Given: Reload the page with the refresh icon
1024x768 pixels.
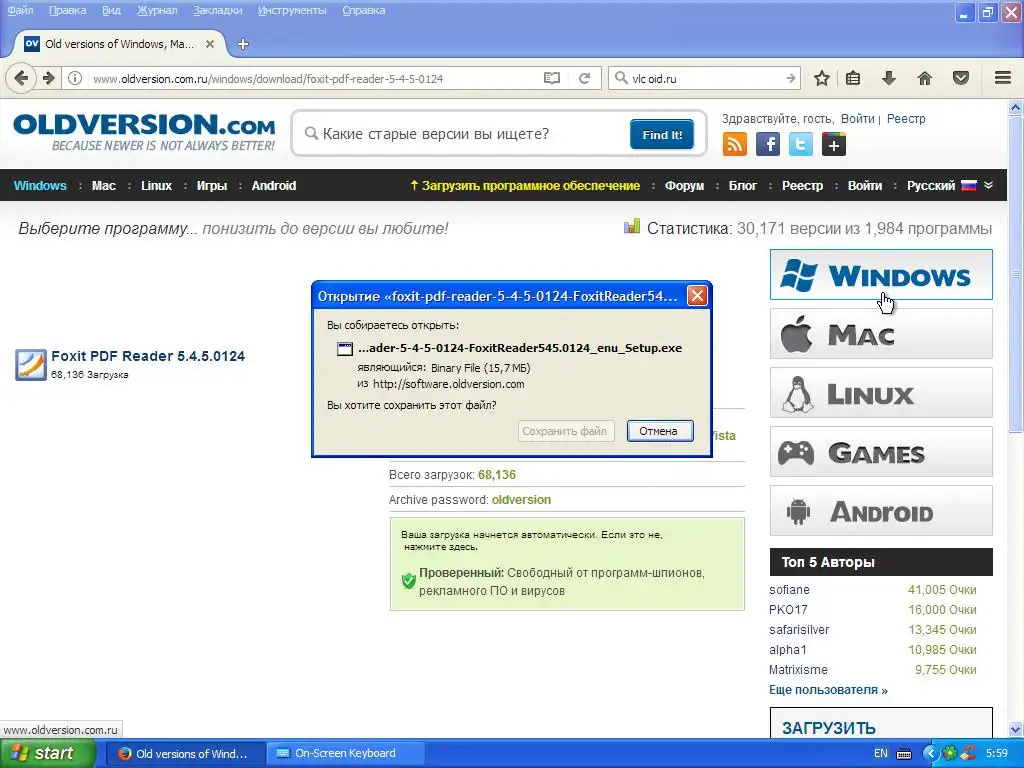Looking at the screenshot, I should click(584, 78).
